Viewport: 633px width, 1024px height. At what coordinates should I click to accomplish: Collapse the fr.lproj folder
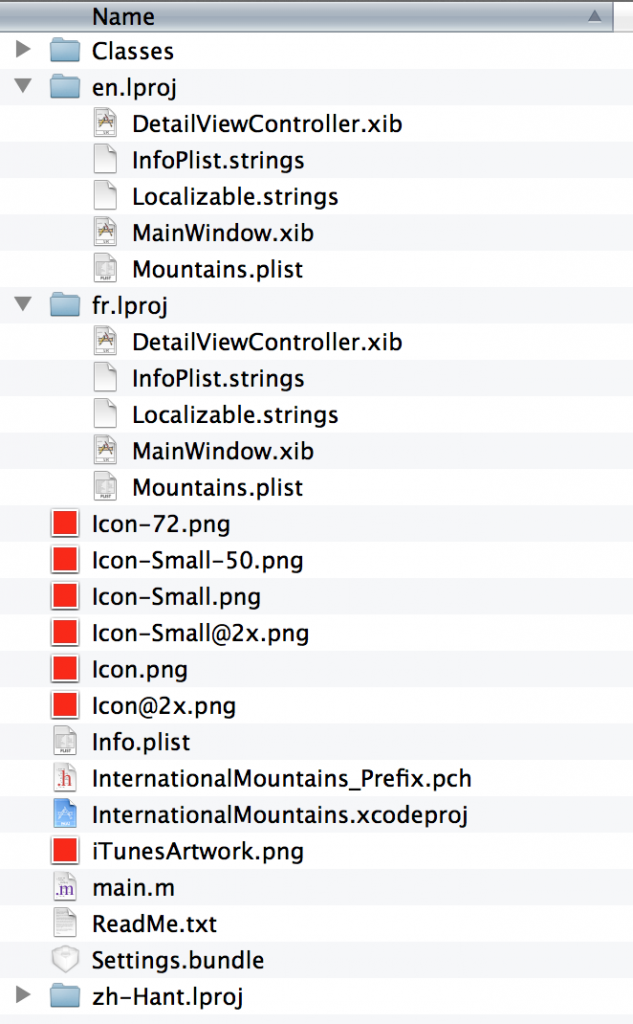click(23, 304)
